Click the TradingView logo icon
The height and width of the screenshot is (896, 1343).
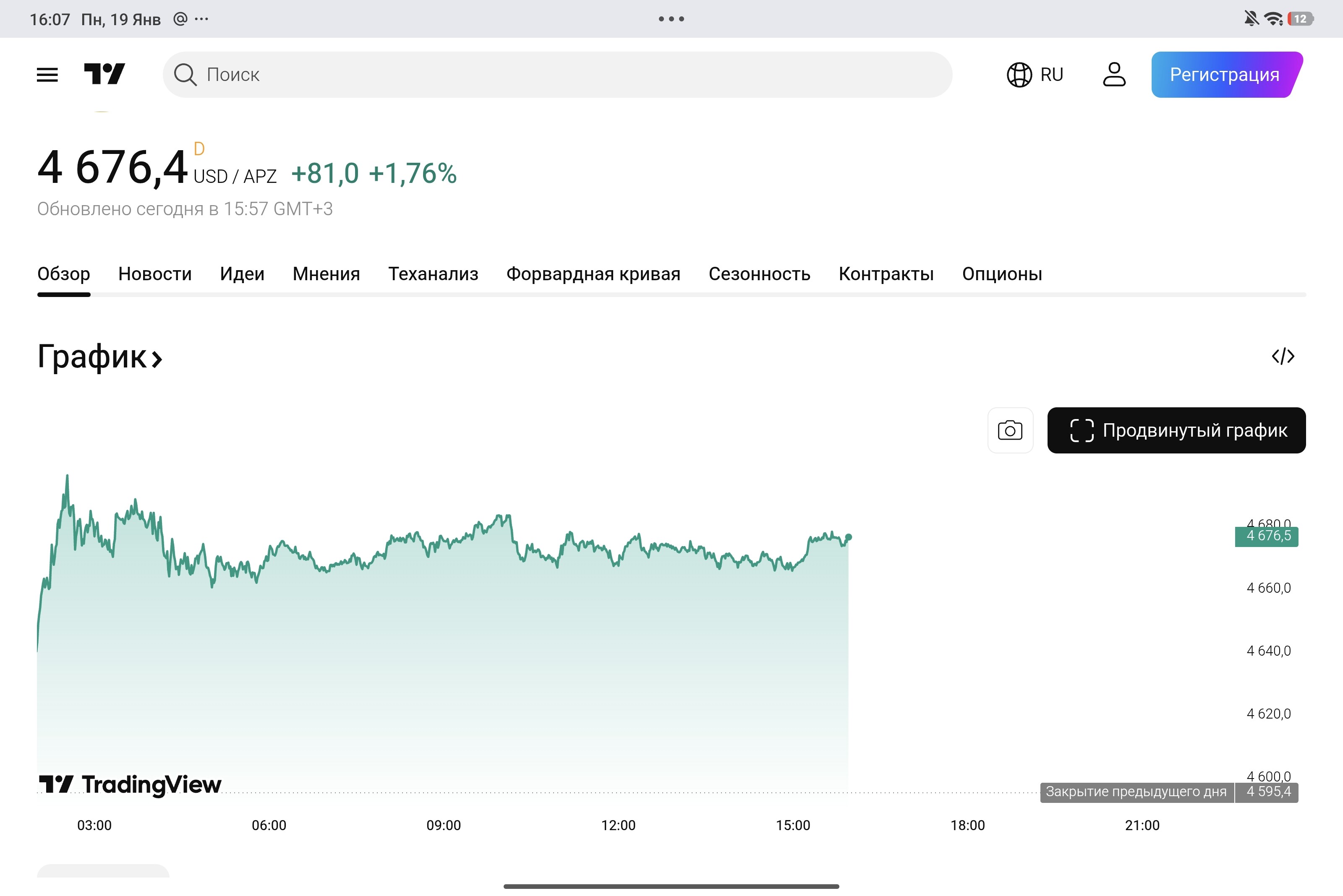pyautogui.click(x=105, y=74)
